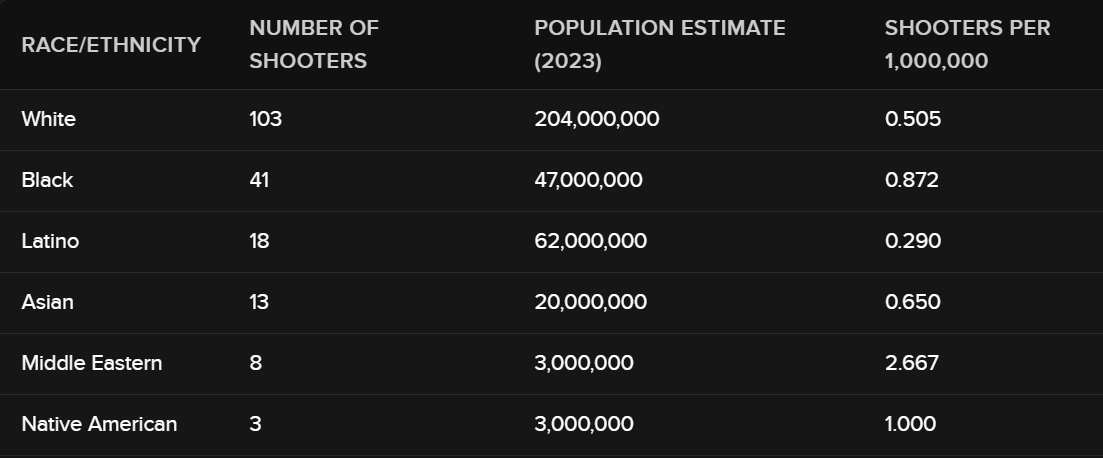Select the shooter count cell showing 41
The height and width of the screenshot is (458, 1103).
259,181
